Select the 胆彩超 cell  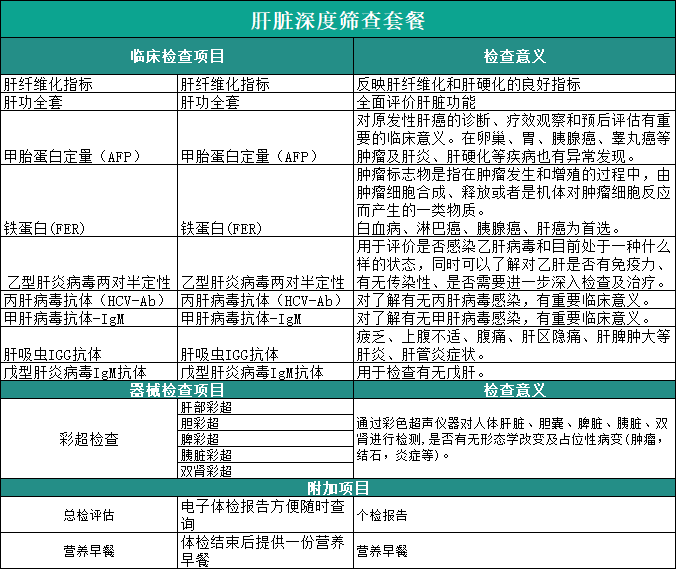[x=265, y=423]
